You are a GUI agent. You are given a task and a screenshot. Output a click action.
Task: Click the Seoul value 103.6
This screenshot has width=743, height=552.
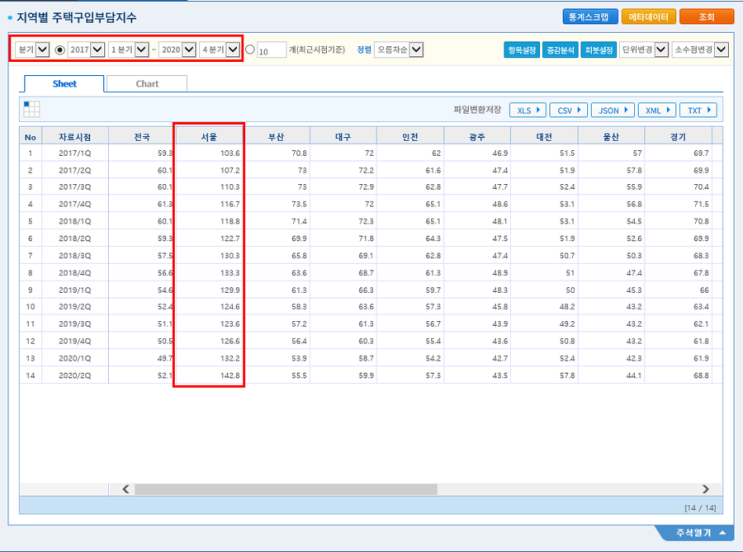click(230, 153)
